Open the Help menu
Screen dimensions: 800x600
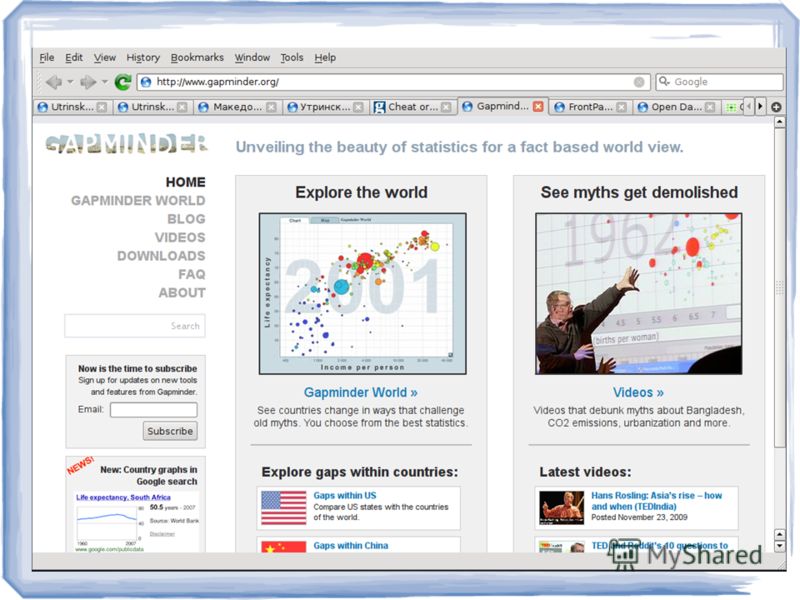point(325,58)
